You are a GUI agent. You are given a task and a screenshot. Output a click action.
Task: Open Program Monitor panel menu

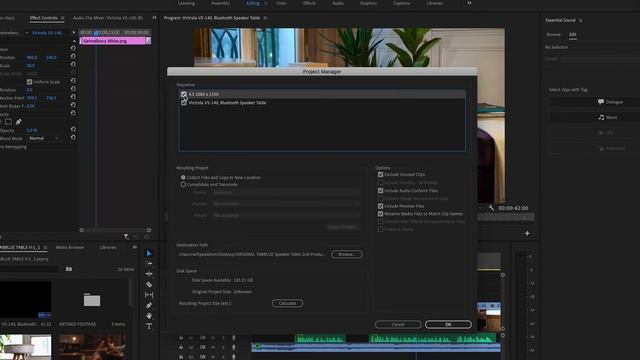click(265, 18)
